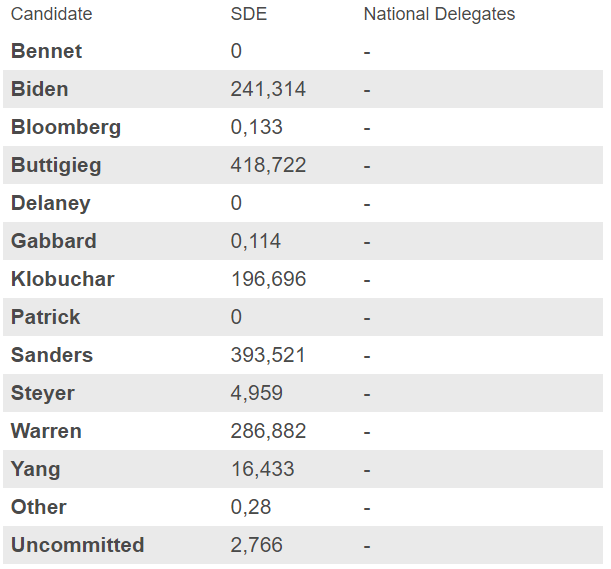Click Yang in the candidate list
611x569 pixels.
tap(35, 469)
